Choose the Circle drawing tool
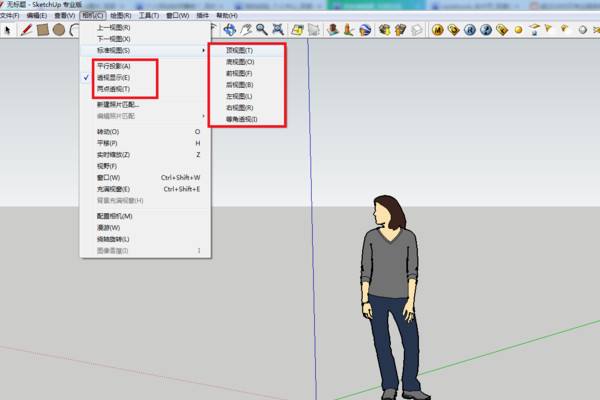 [59, 30]
